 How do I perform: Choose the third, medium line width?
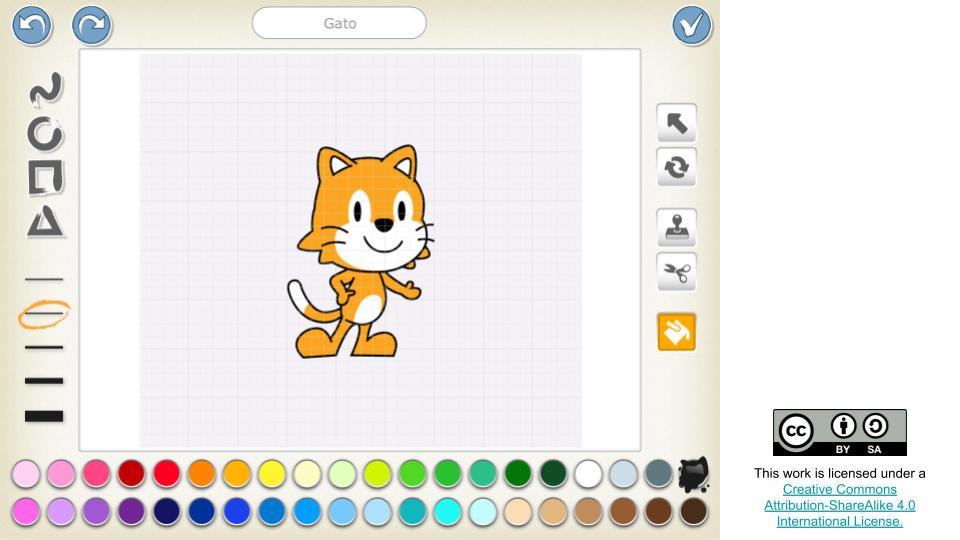(44, 347)
